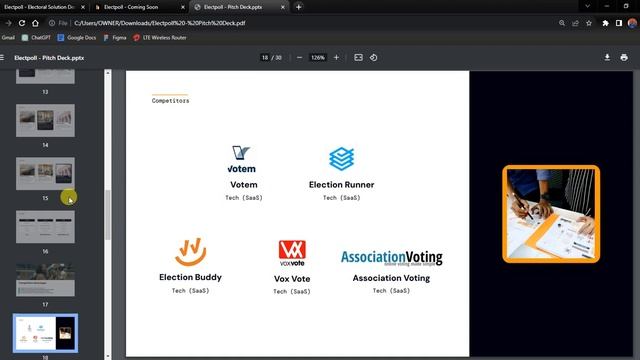The width and height of the screenshot is (640, 360).
Task: Edit the PDF page number field
Action: [265, 58]
